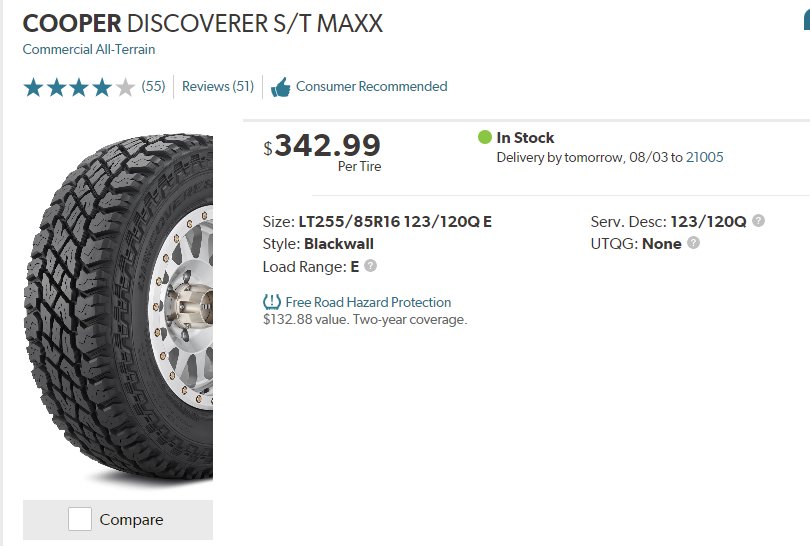Click the Cooper Discoverer S/T MAXX title
The image size is (810, 546).
[202, 24]
